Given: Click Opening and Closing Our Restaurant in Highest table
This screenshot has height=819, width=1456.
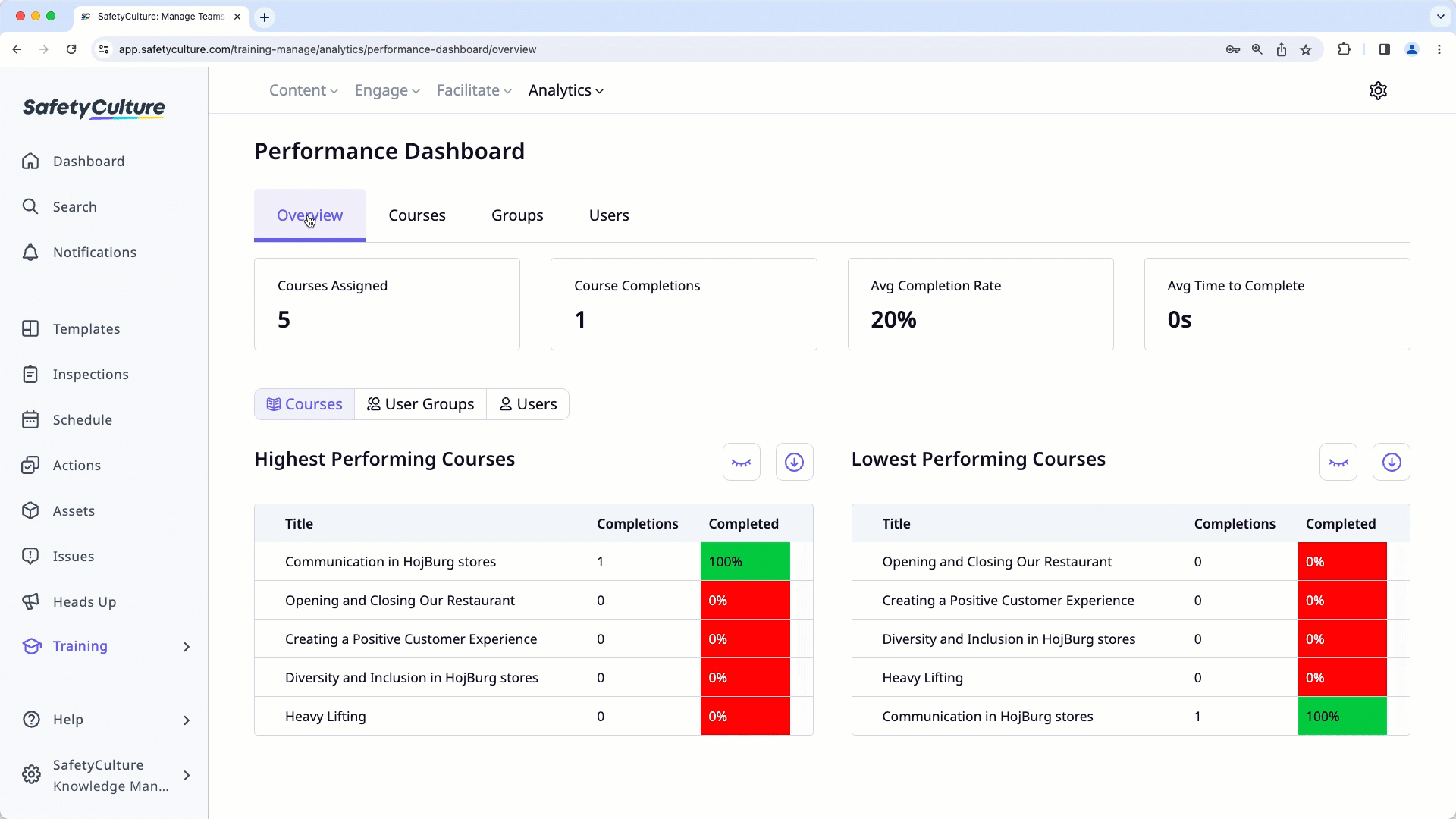Looking at the screenshot, I should coord(400,601).
